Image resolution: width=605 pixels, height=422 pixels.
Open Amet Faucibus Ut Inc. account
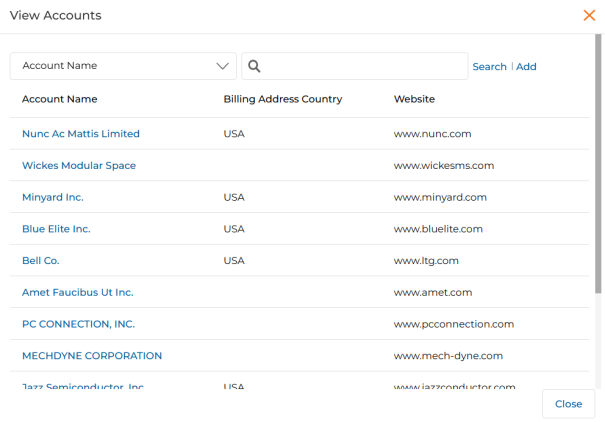(x=78, y=292)
